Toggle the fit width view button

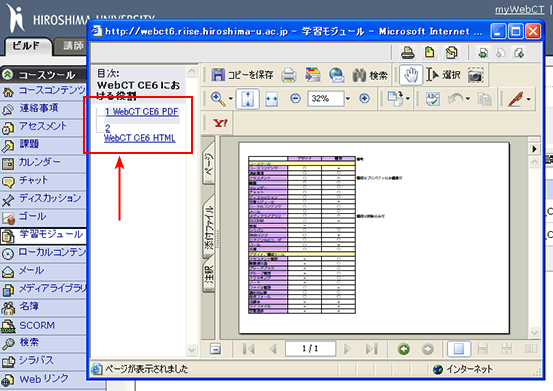(x=271, y=99)
